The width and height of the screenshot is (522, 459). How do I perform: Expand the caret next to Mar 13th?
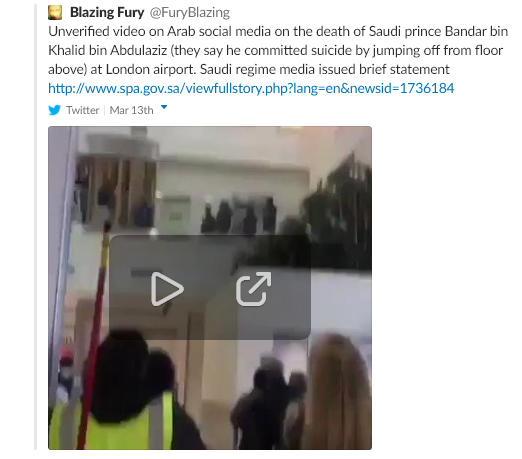[164, 107]
